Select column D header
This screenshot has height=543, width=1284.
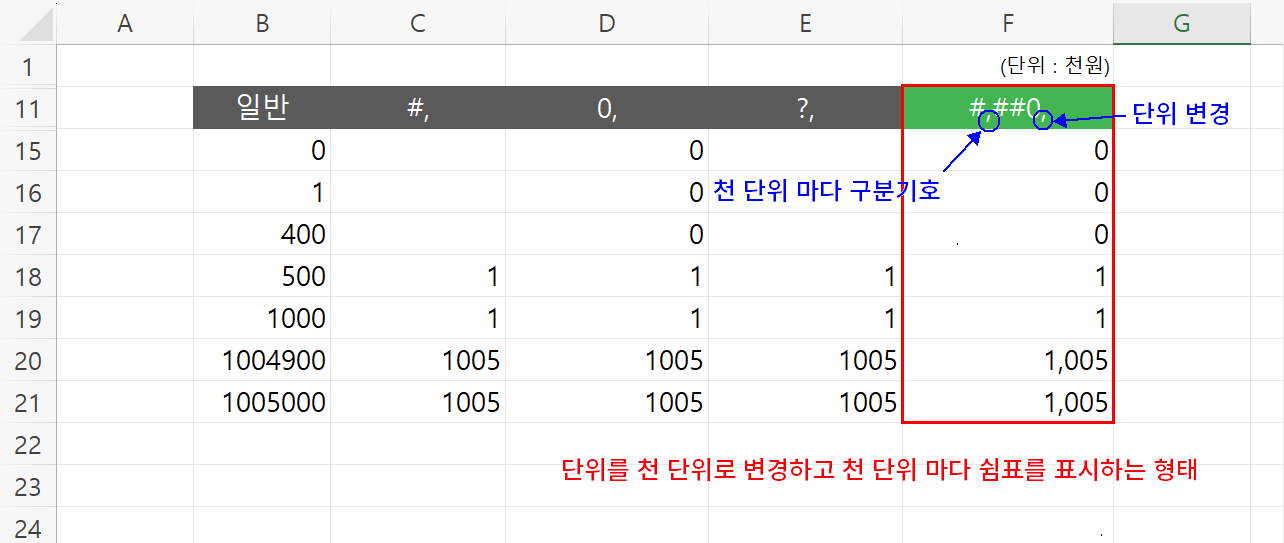pyautogui.click(x=607, y=23)
